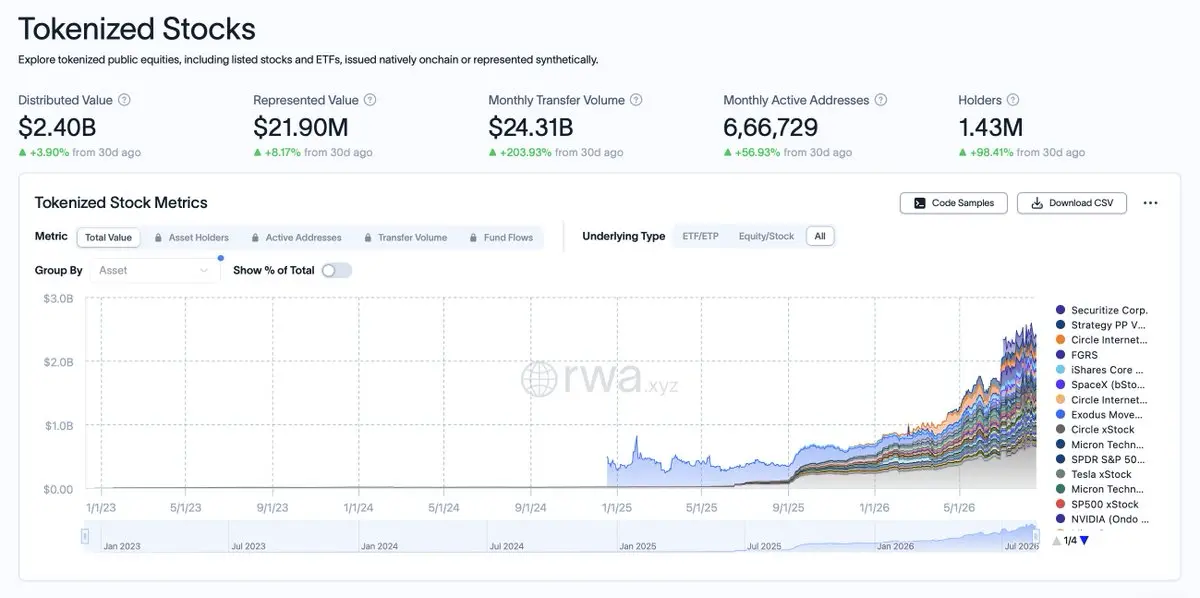
Task: Click Jan 2025 on the range navigator
Action: [x=637, y=546]
